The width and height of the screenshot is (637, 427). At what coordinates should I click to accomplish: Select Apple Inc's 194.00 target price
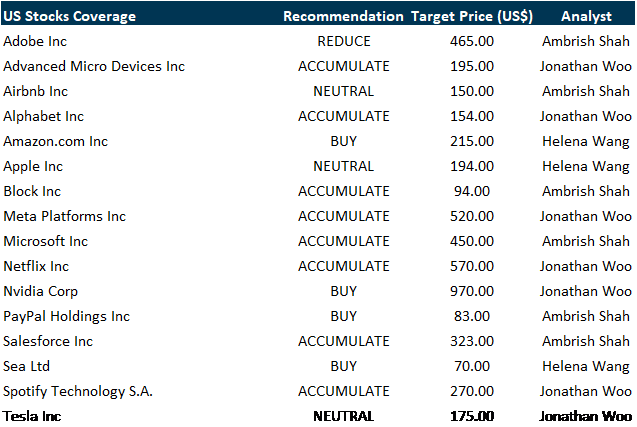point(472,166)
